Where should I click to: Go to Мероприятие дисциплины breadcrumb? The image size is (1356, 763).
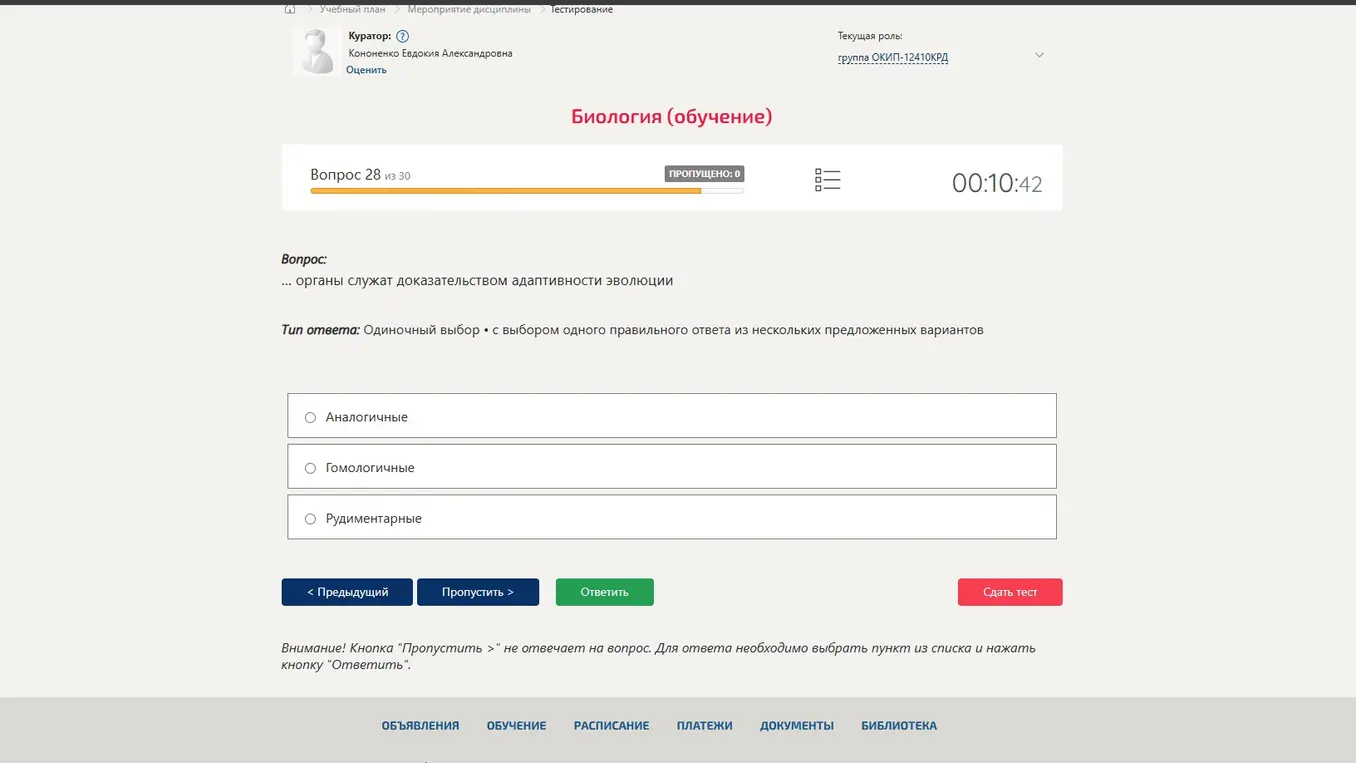(x=469, y=9)
